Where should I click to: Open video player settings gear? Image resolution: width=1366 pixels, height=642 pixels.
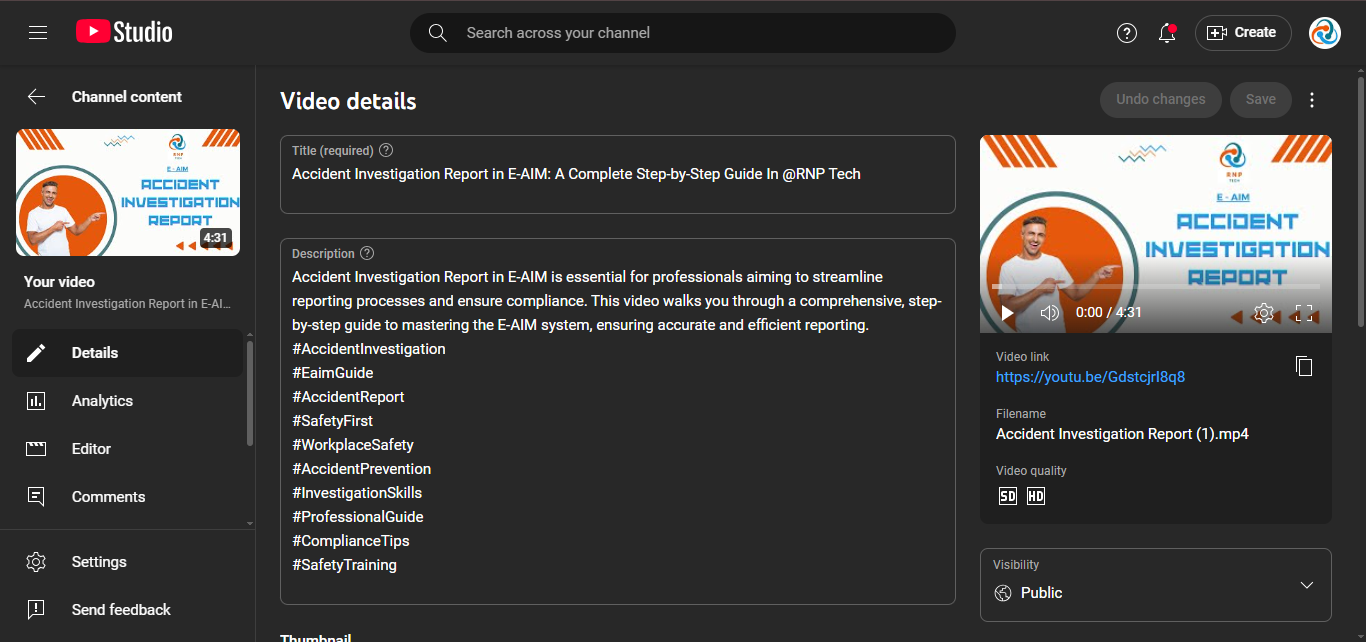click(1263, 313)
